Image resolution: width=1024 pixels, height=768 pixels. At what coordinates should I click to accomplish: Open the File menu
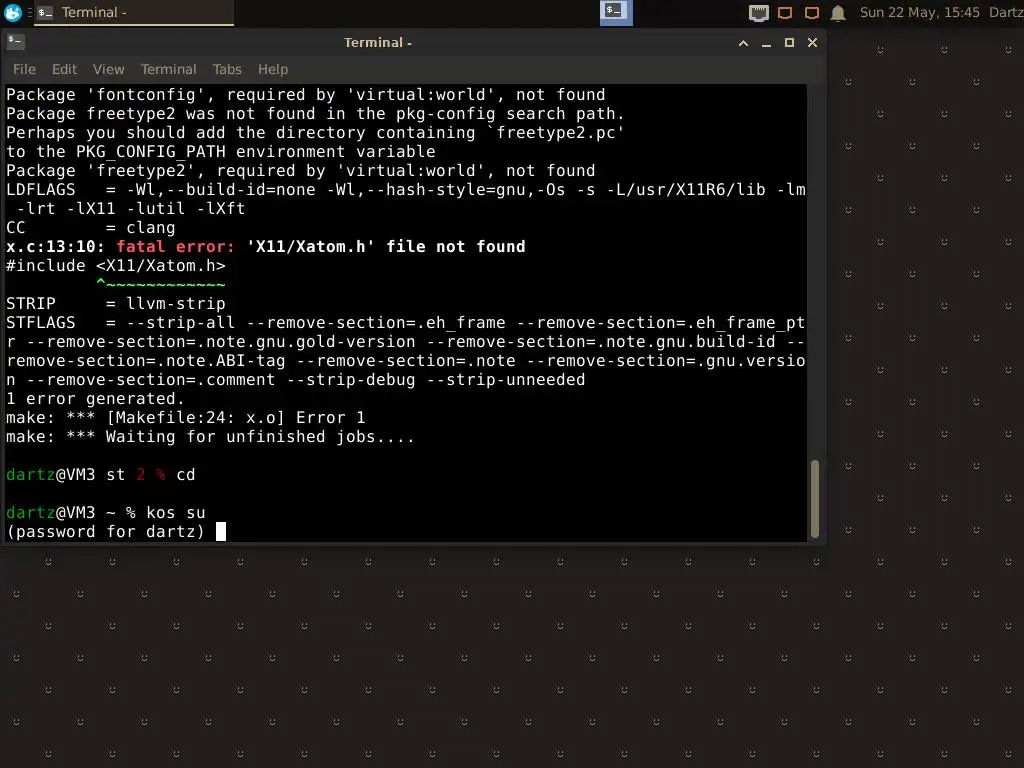click(x=24, y=69)
